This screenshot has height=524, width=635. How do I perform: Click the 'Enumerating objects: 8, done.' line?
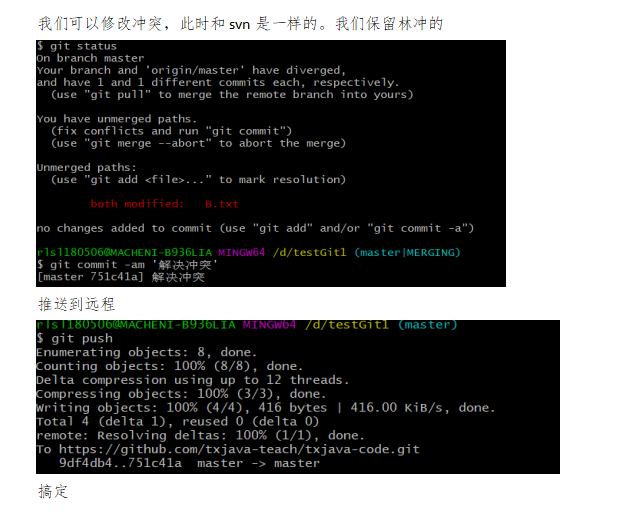(147, 352)
